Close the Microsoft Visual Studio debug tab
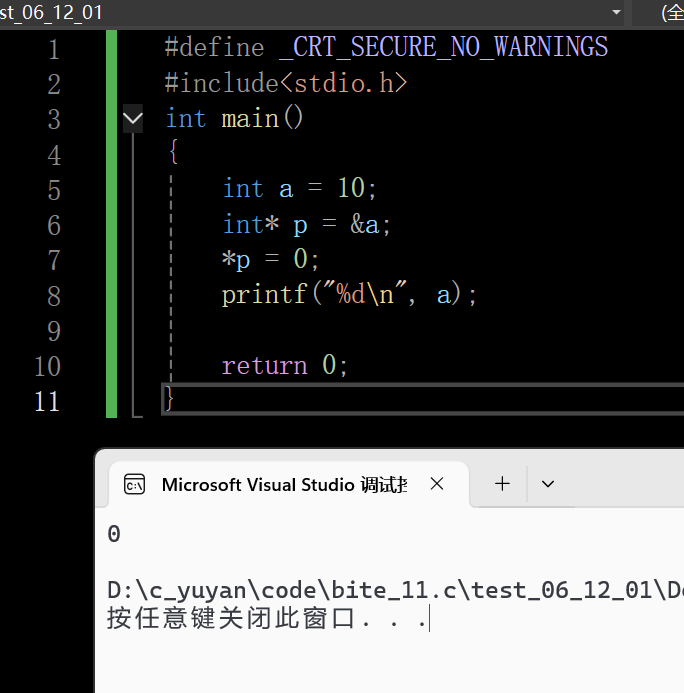The height and width of the screenshot is (693, 684). pyautogui.click(x=437, y=484)
